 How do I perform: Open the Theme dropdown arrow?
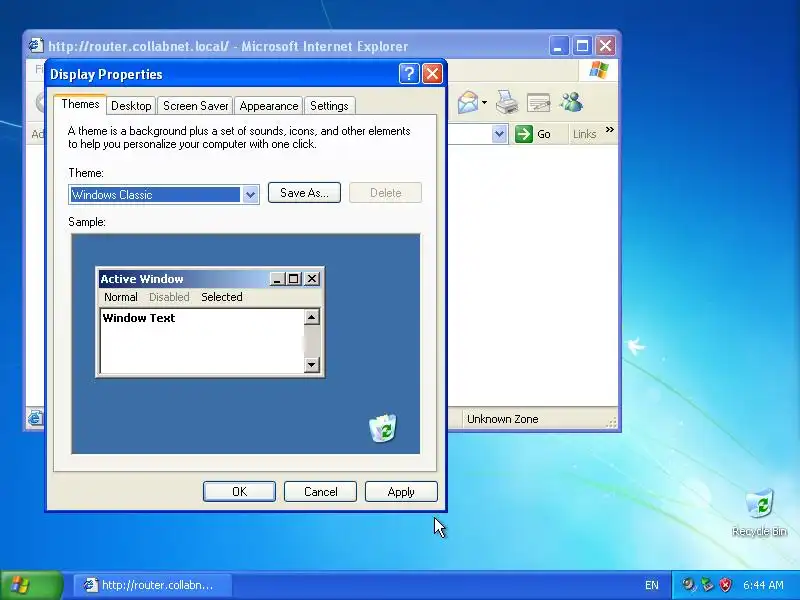250,194
